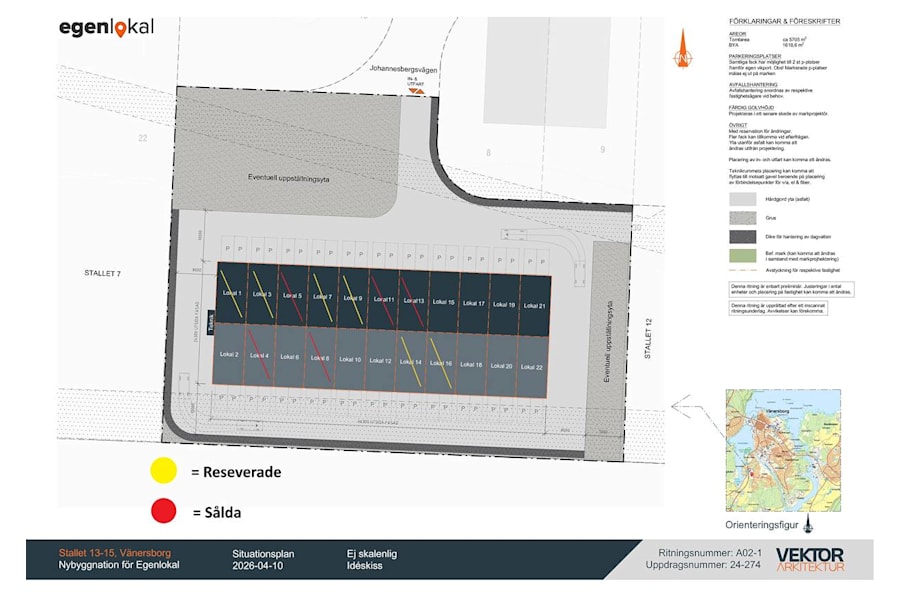Click the yellow Reseverade legend circle
The image size is (900, 600).
point(164,470)
